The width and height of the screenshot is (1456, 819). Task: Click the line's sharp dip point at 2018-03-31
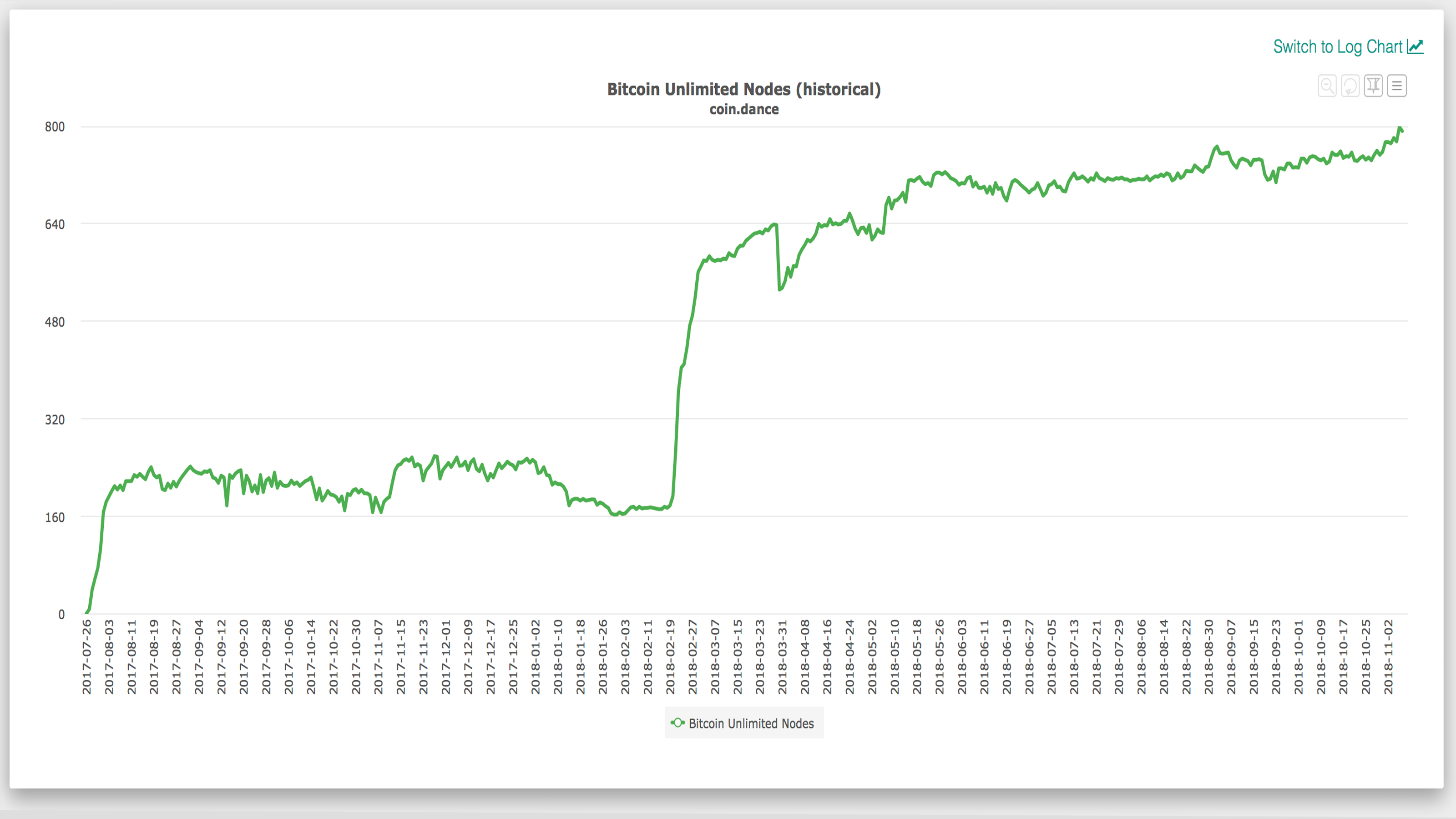[x=780, y=289]
